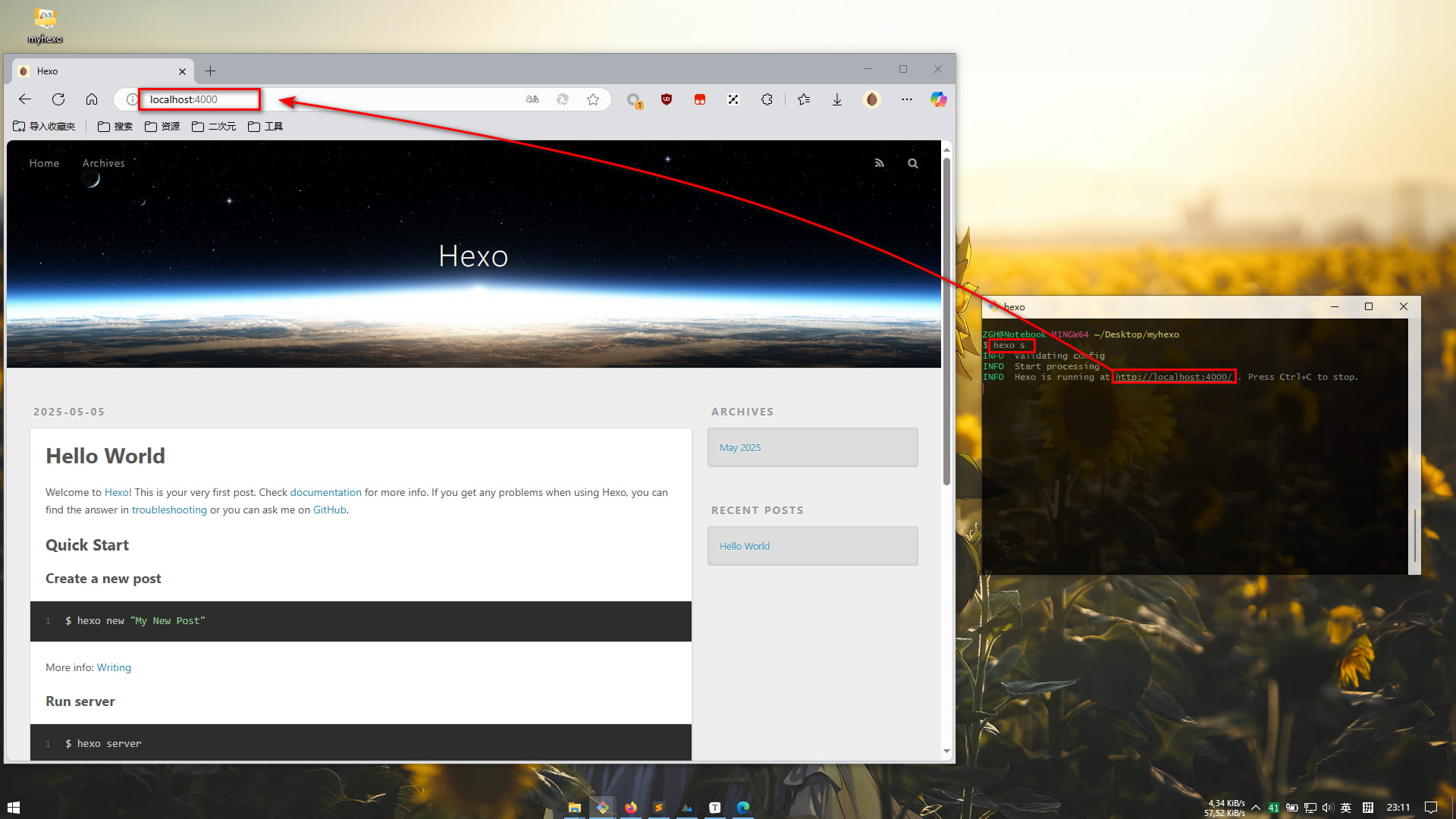
Task: Click the favorite star icon in address bar
Action: [x=593, y=99]
